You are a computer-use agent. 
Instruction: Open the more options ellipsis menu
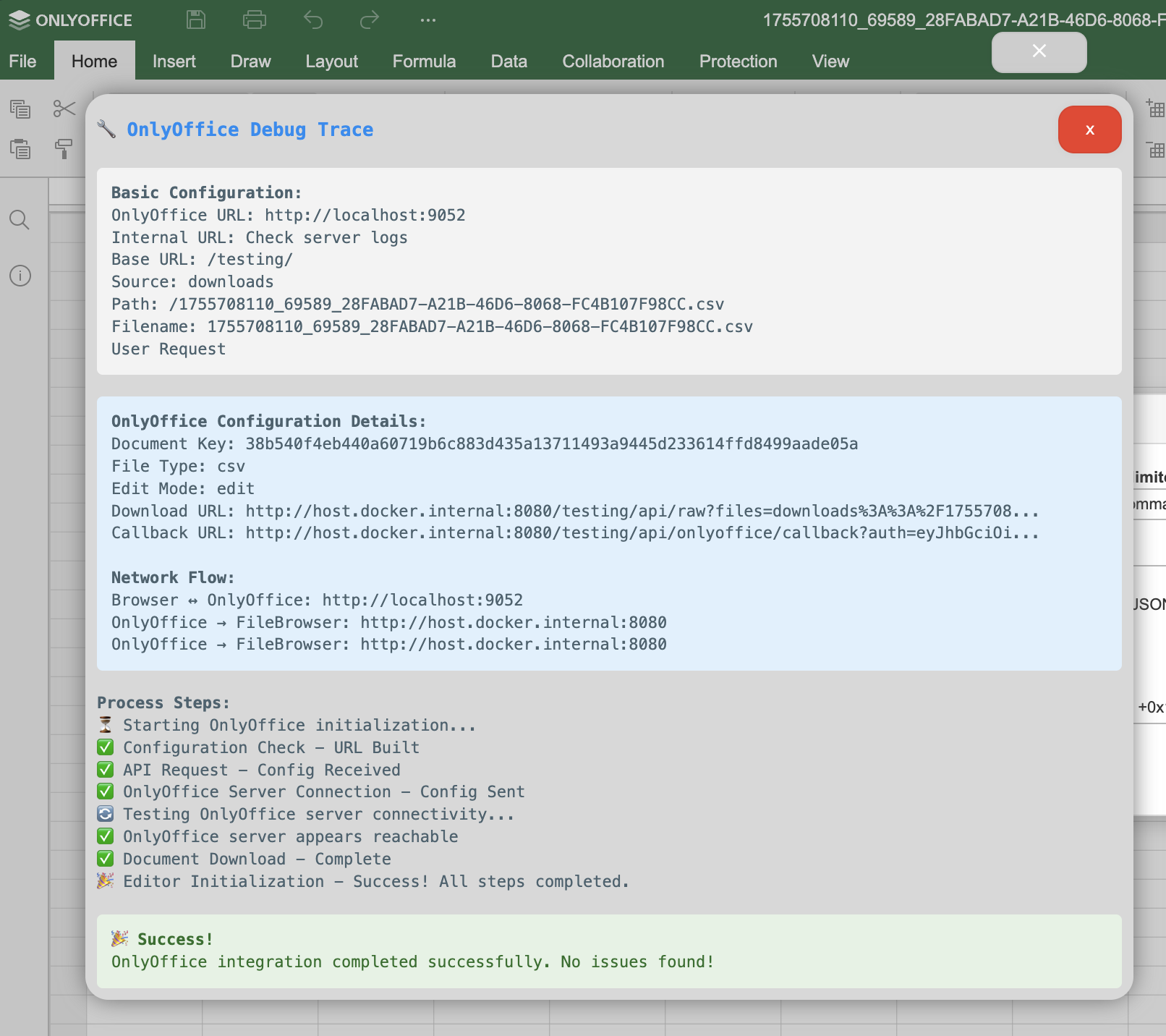(x=427, y=20)
